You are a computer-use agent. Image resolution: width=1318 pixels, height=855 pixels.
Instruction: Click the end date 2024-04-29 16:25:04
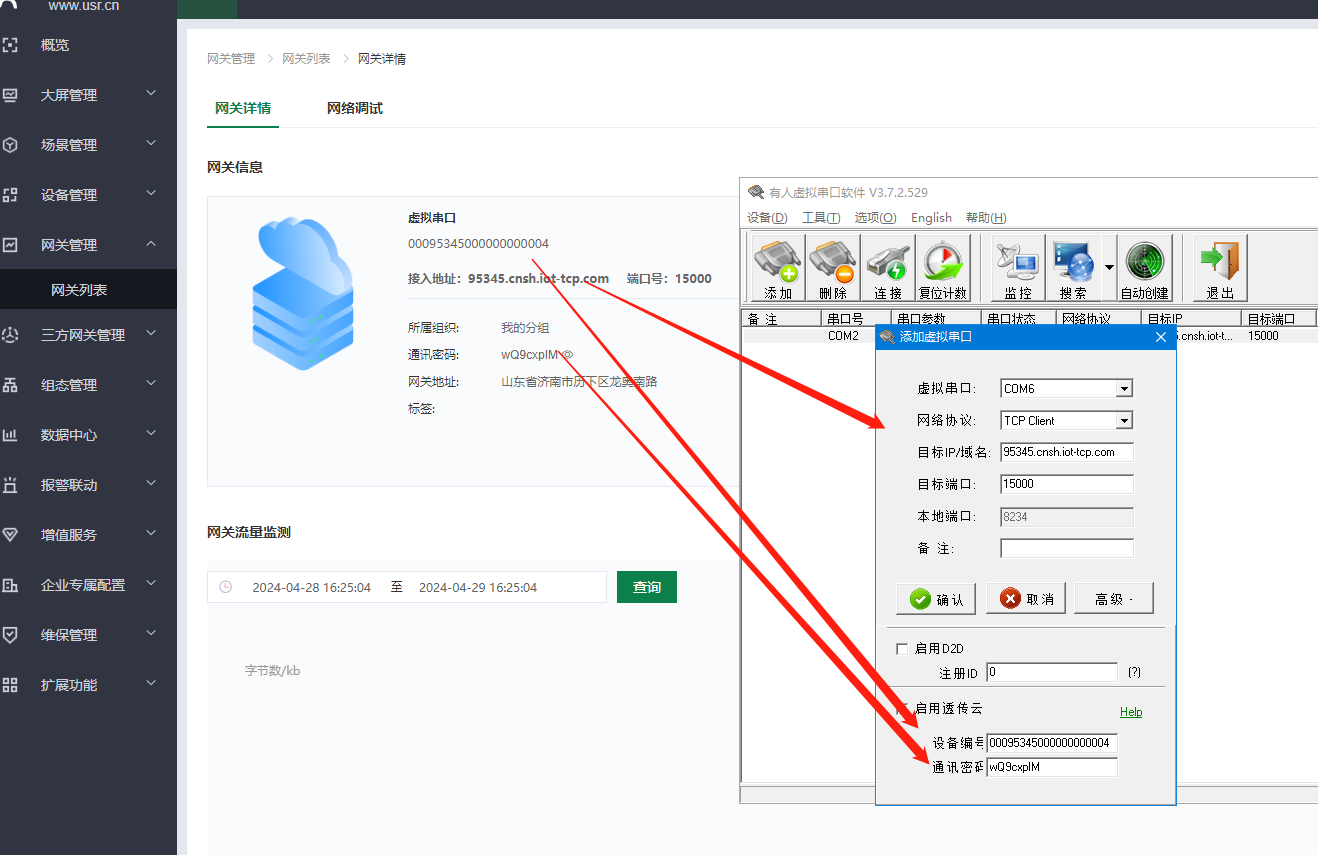click(478, 588)
